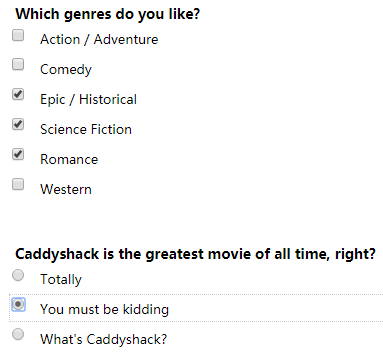
Task: Check the Action / Adventure checkbox
Action: coord(18,35)
